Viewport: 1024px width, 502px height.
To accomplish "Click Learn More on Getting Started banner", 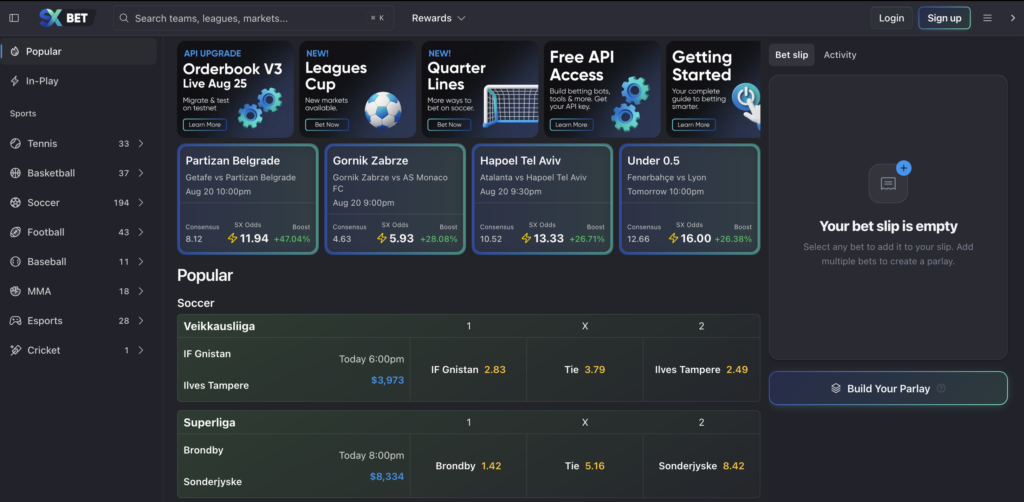I will click(694, 125).
